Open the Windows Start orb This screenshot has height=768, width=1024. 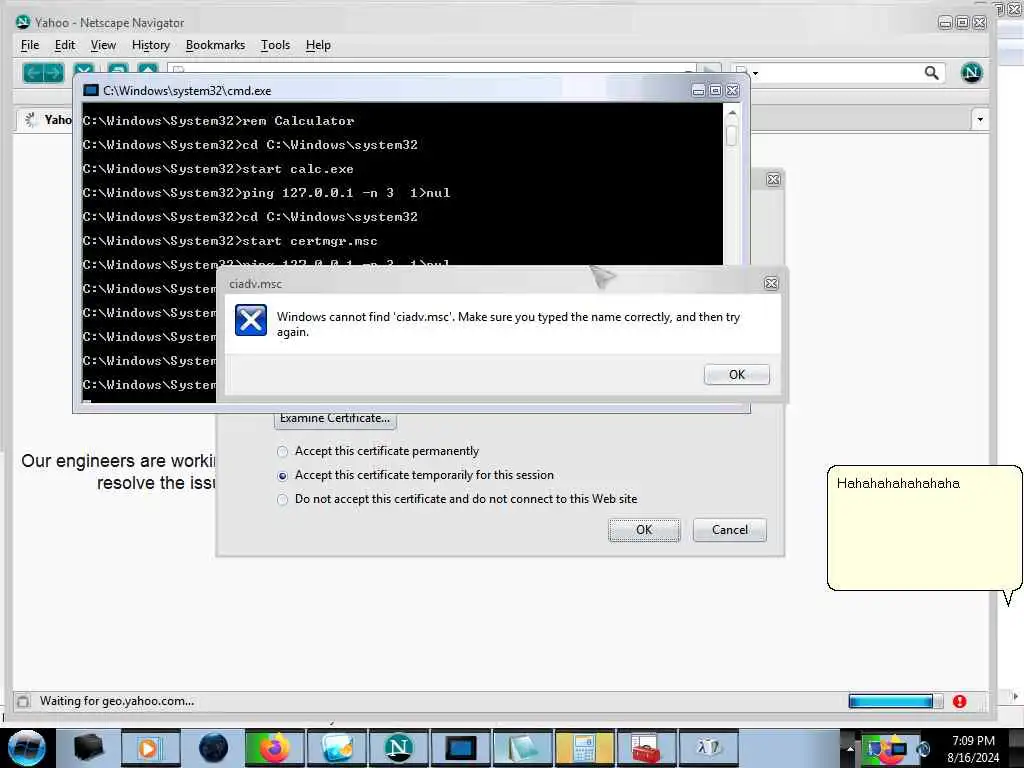tap(26, 748)
